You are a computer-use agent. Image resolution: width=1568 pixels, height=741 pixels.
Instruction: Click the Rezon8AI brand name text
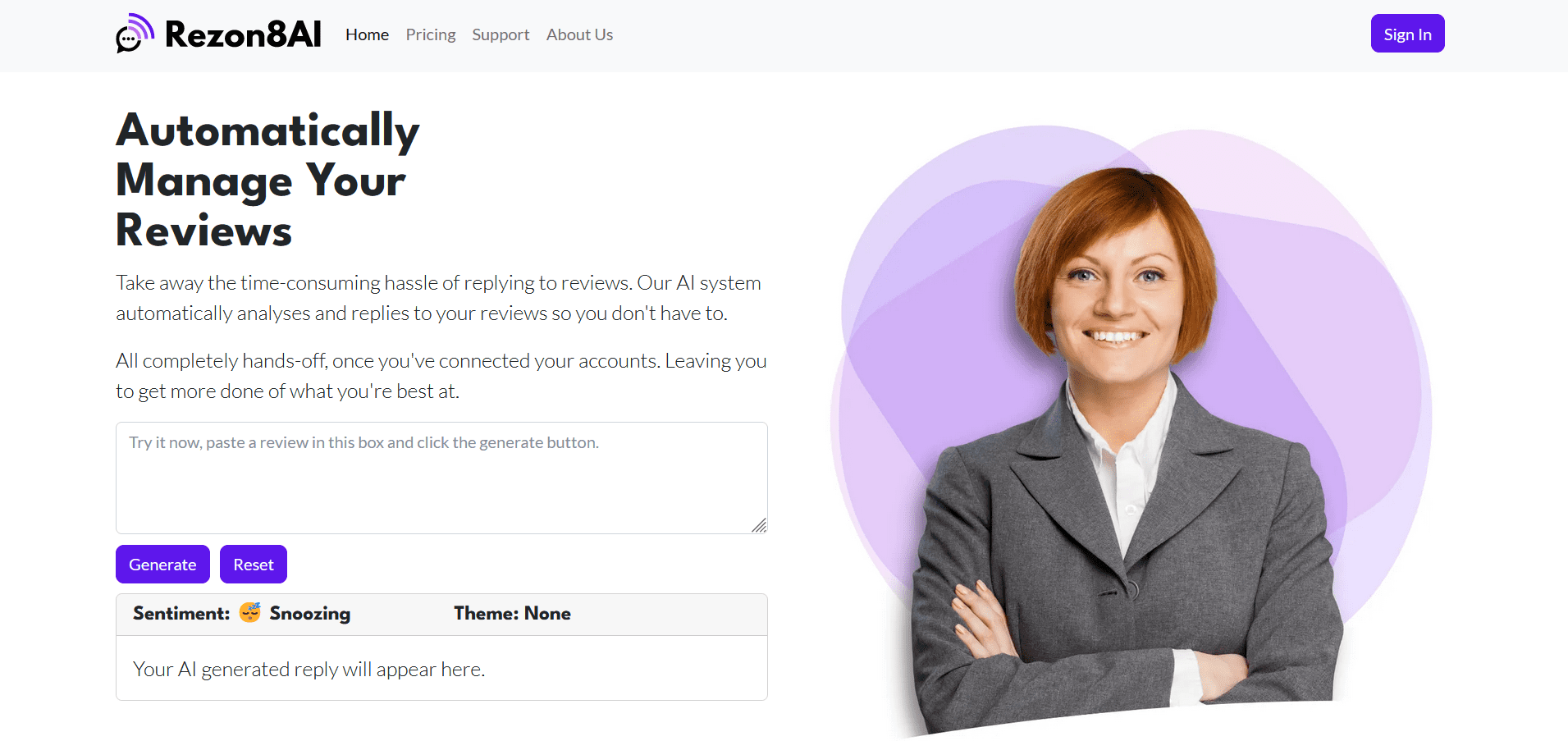[243, 34]
